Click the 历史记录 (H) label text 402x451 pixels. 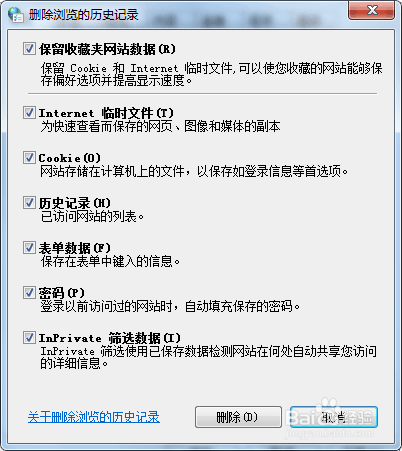(x=74, y=203)
